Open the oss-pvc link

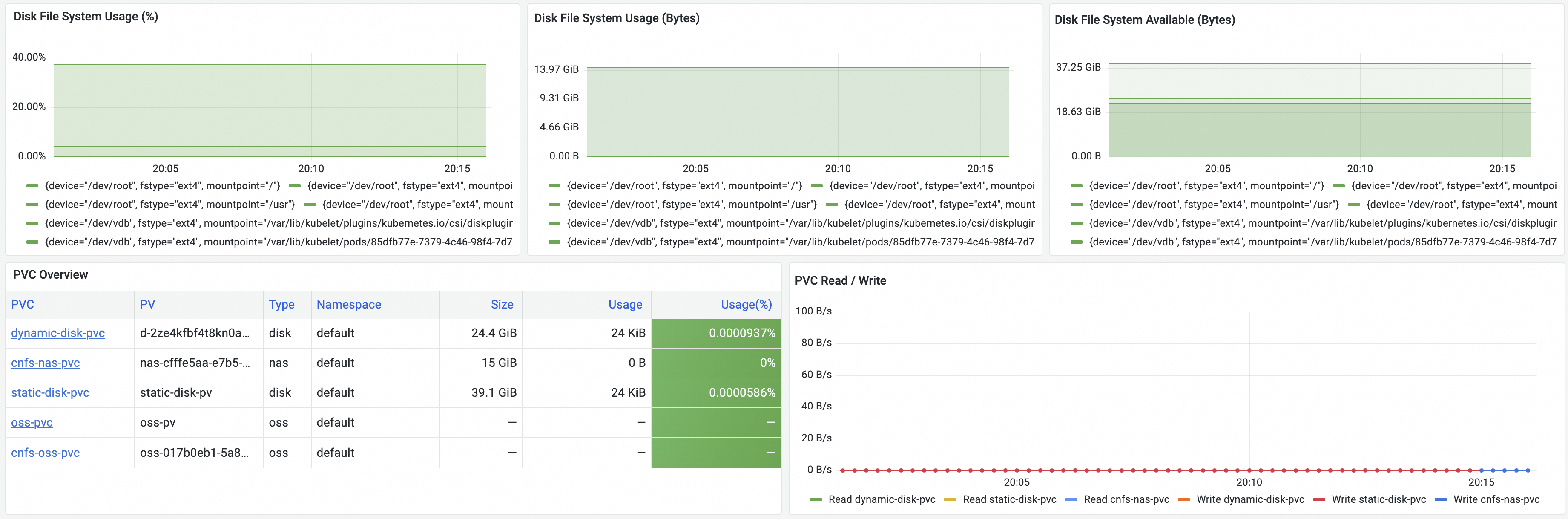pyautogui.click(x=32, y=423)
